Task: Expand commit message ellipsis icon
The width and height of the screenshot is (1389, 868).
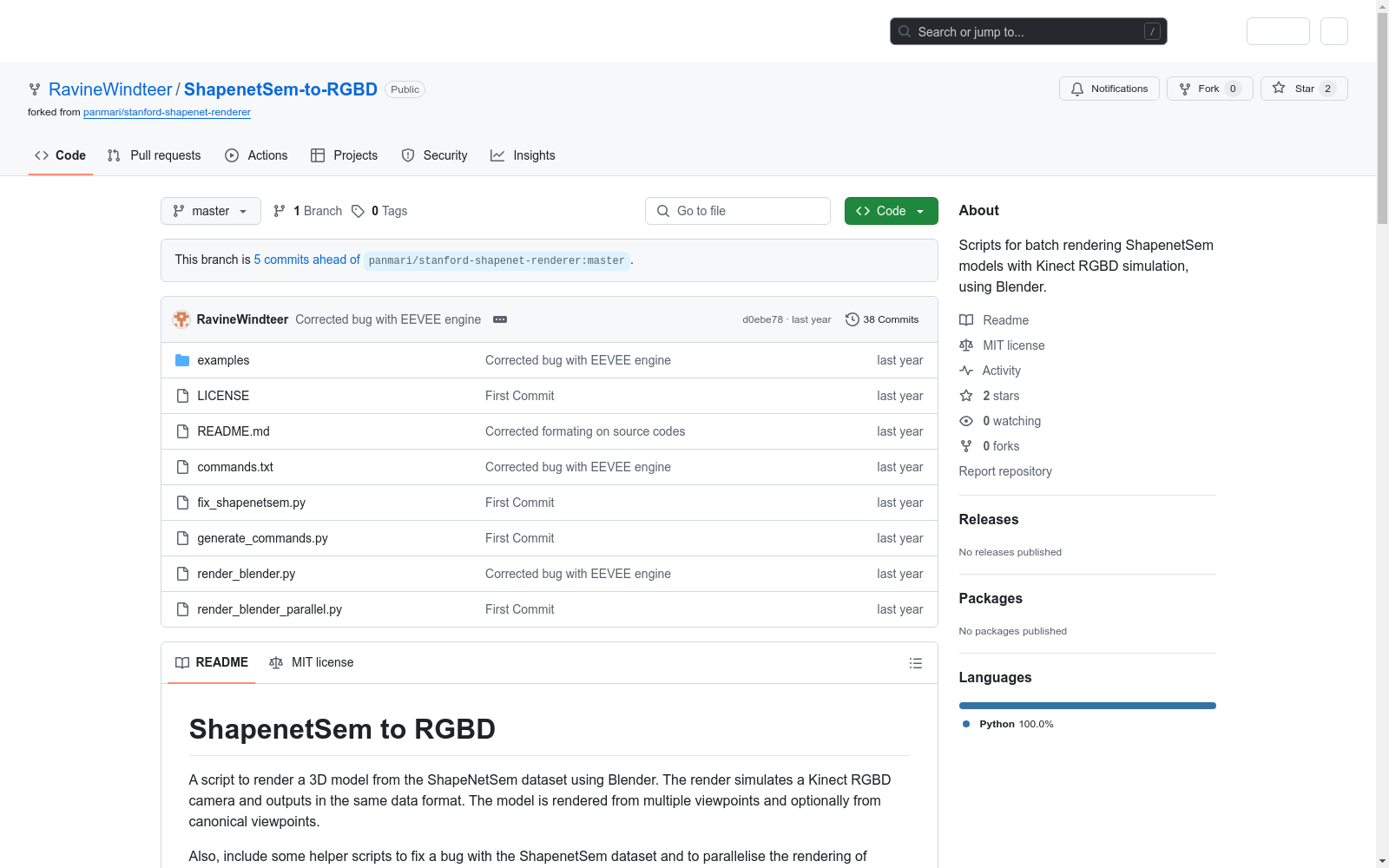Action: point(500,319)
